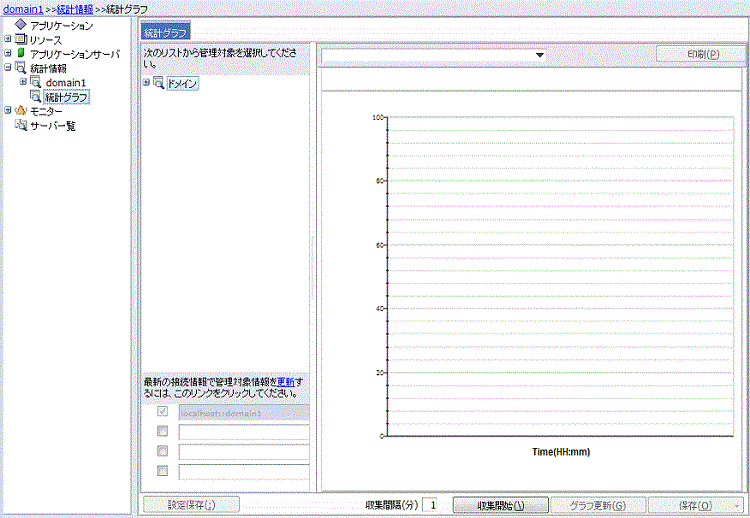Viewport: 750px width, 518px height.
Task: Click the ドメイン icon in target list
Action: tap(159, 84)
